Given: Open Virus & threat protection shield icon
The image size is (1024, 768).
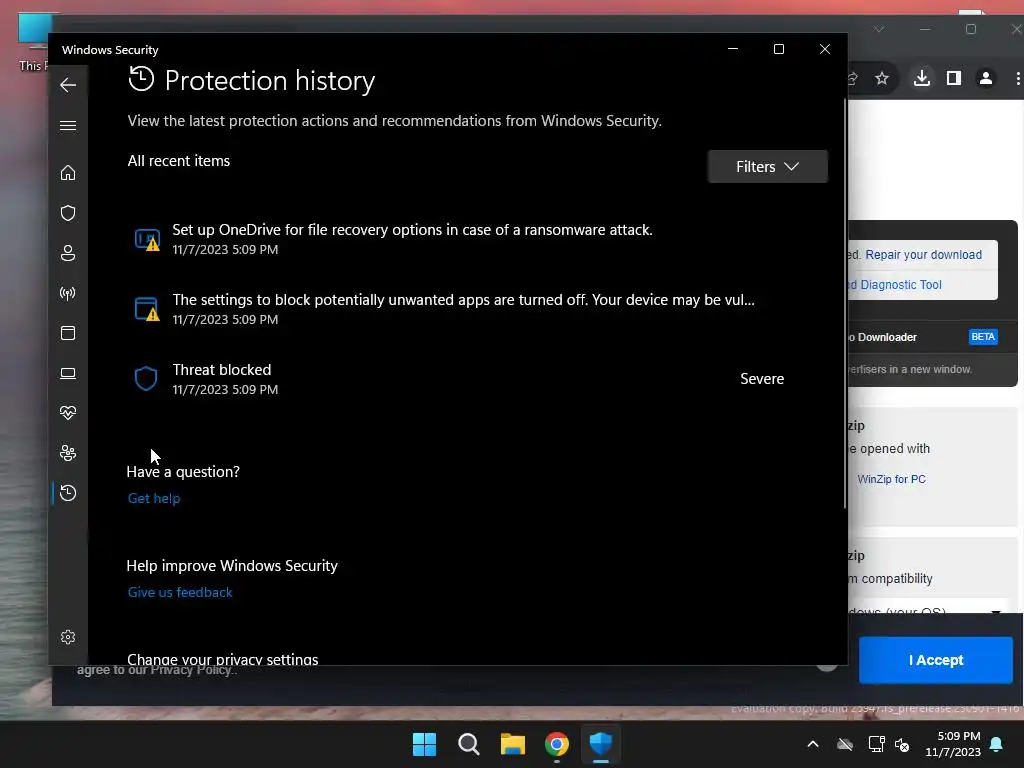Looking at the screenshot, I should (68, 213).
